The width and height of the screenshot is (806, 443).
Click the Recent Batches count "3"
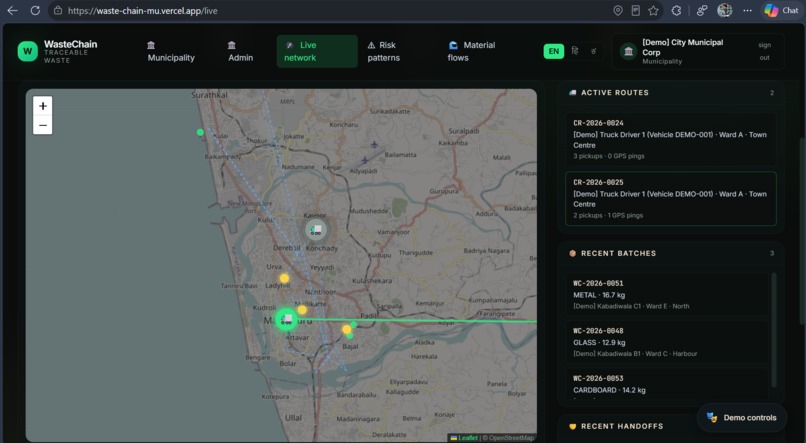(772, 253)
